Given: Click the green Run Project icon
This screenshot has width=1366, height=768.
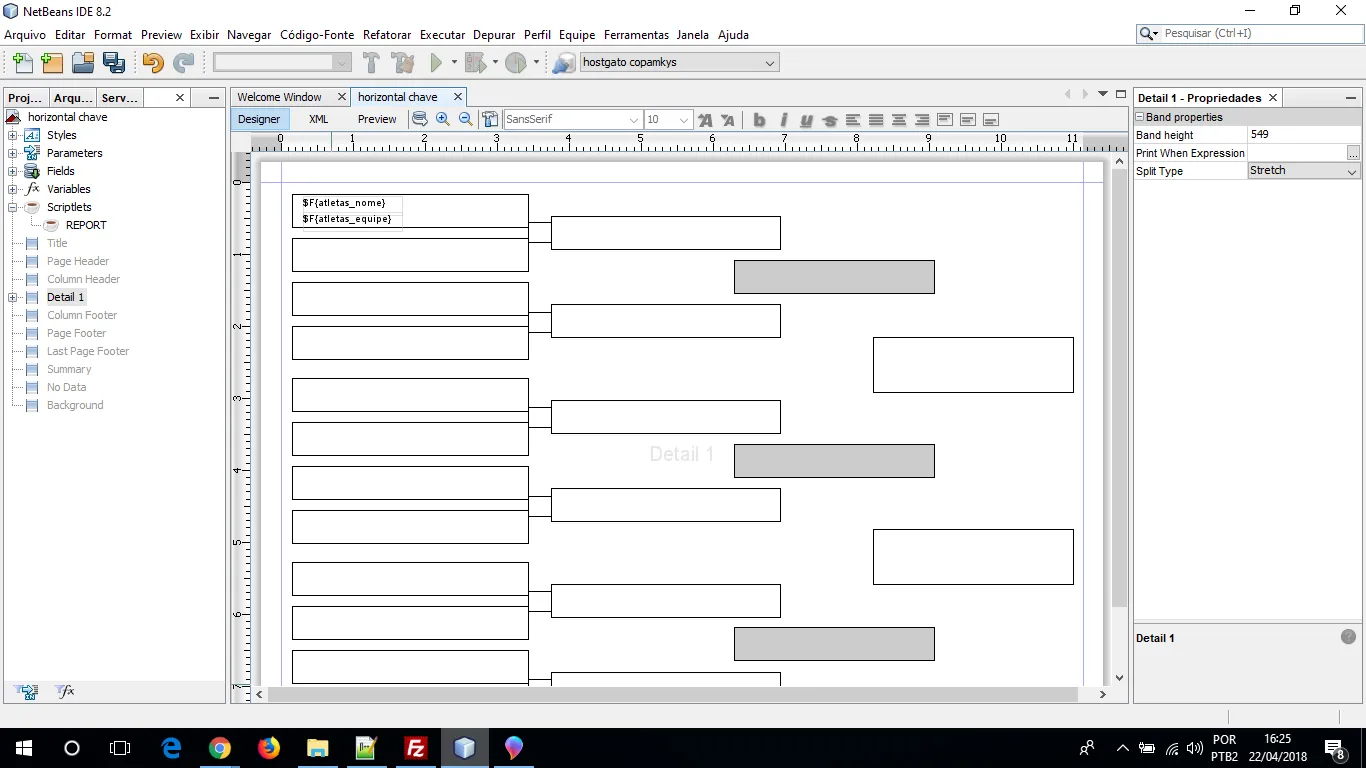Looking at the screenshot, I should coord(436,62).
